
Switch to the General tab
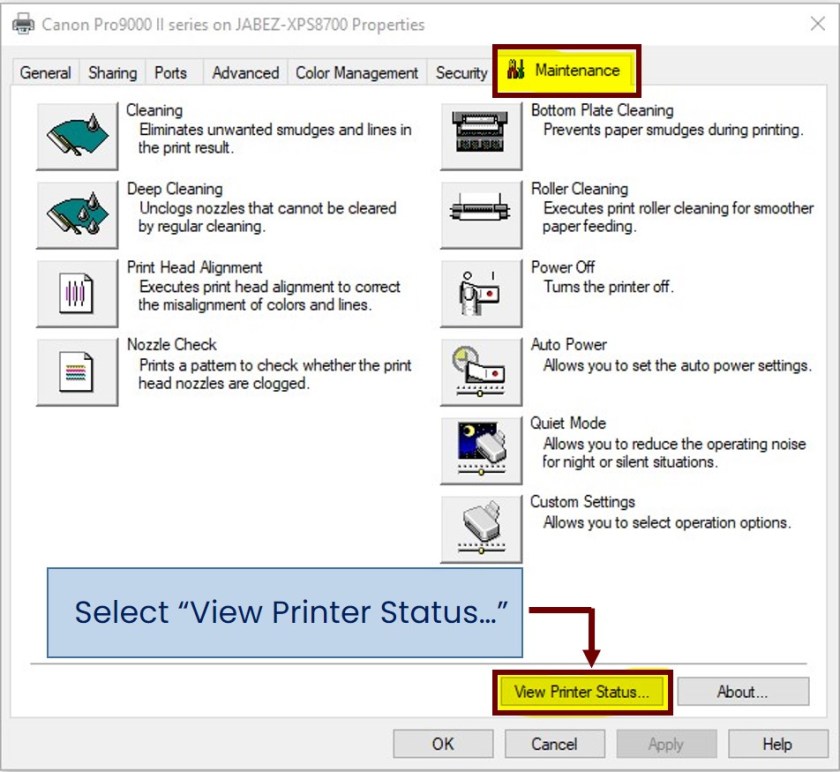(44, 72)
